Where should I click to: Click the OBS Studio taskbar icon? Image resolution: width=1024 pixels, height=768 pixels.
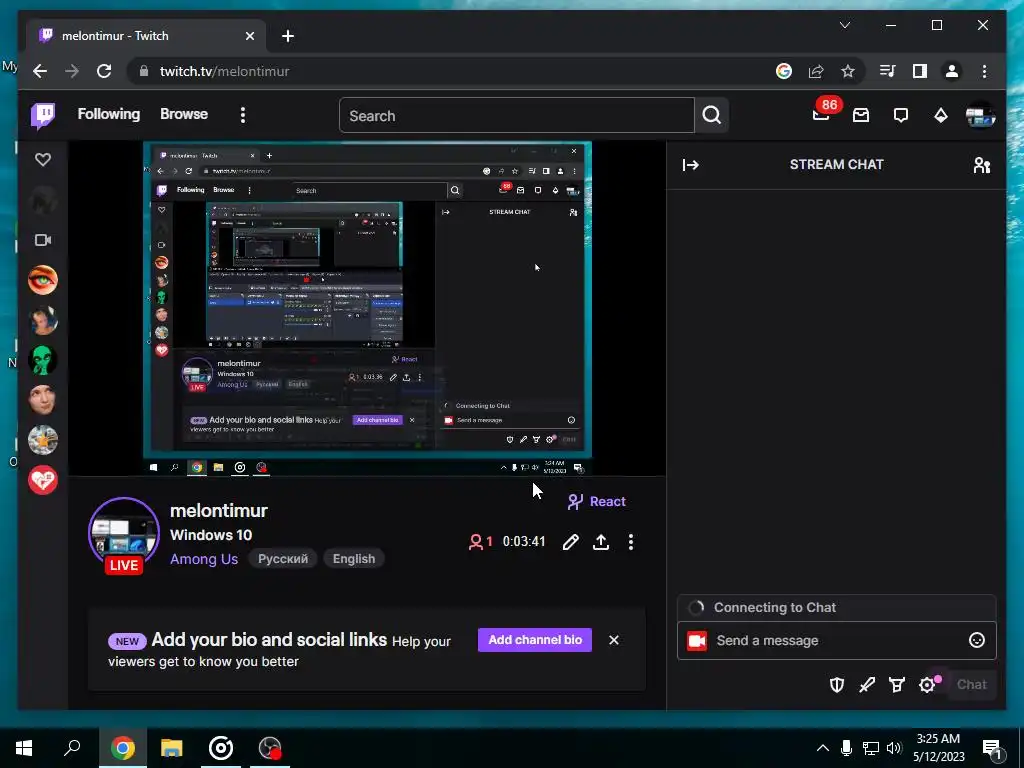pos(270,748)
